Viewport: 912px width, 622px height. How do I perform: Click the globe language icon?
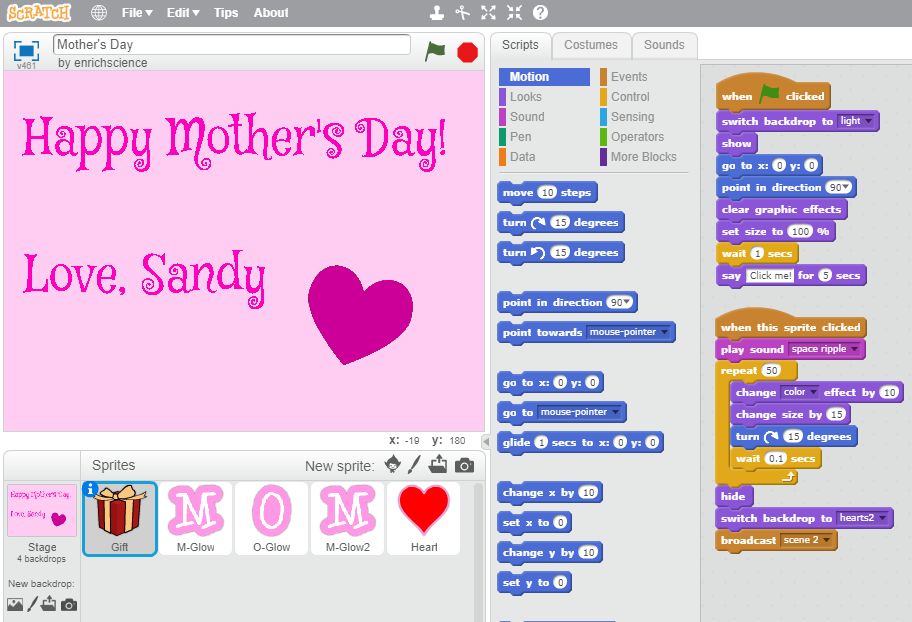click(x=98, y=13)
